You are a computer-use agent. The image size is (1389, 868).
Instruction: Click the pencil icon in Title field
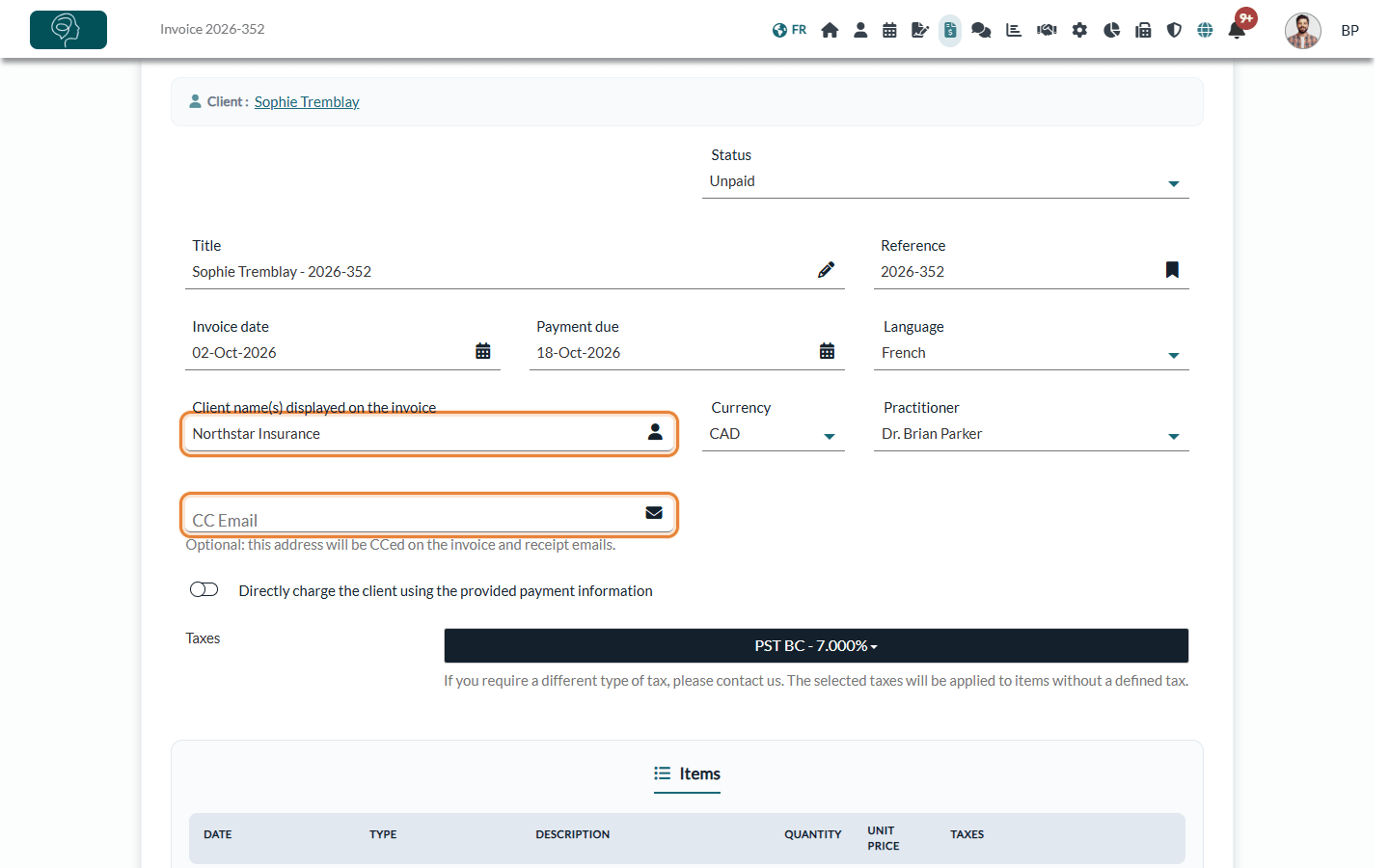point(827,270)
